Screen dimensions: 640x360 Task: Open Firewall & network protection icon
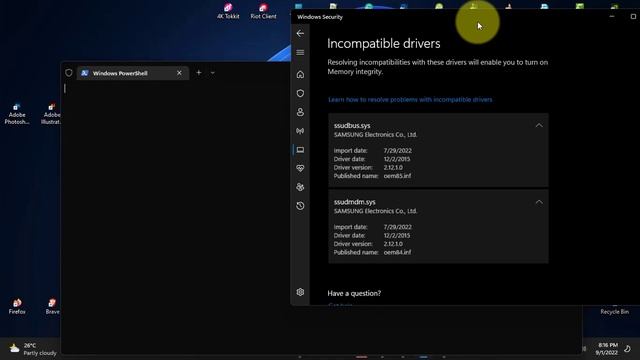(x=300, y=131)
